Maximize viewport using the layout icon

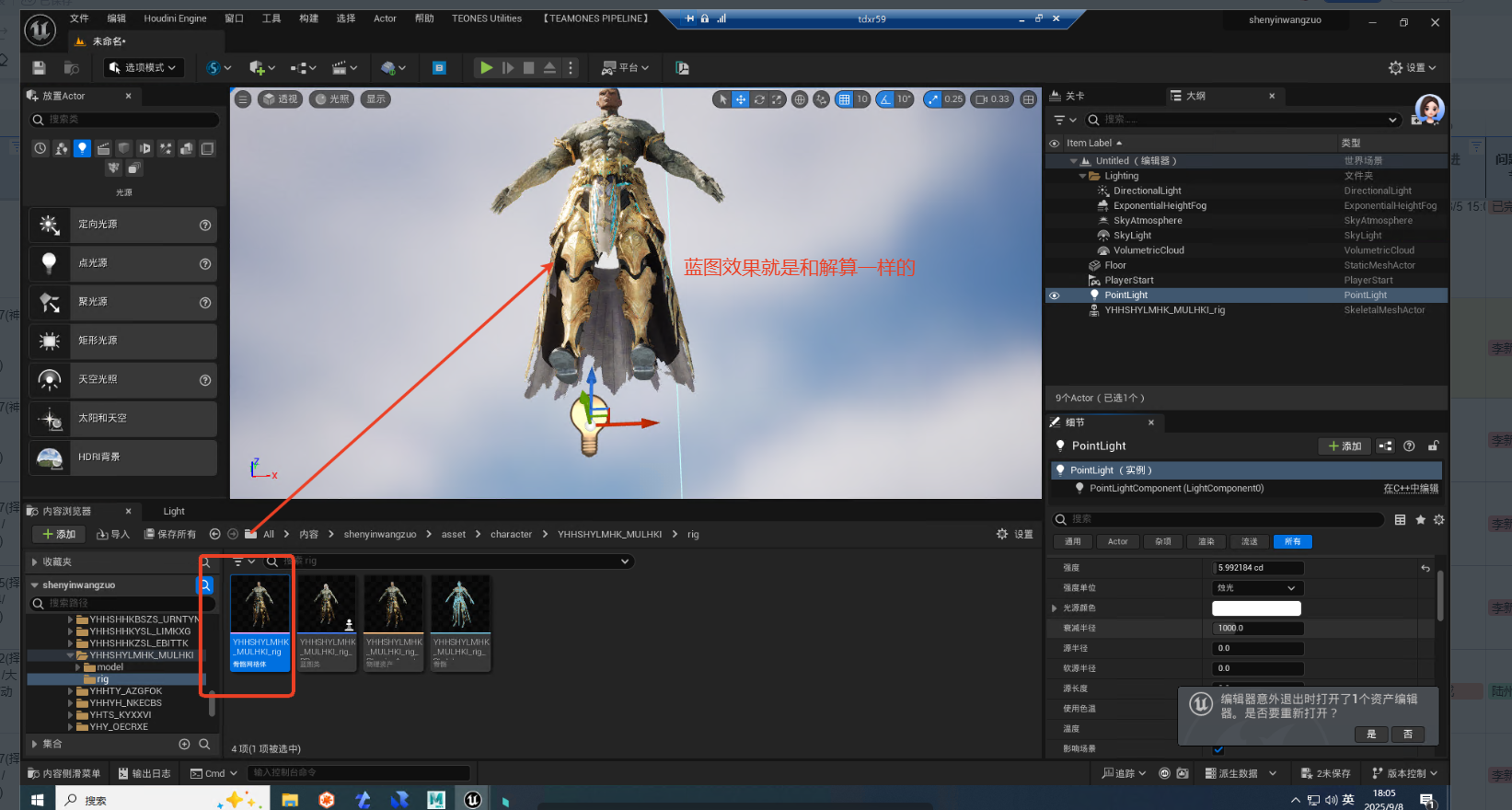click(1029, 99)
